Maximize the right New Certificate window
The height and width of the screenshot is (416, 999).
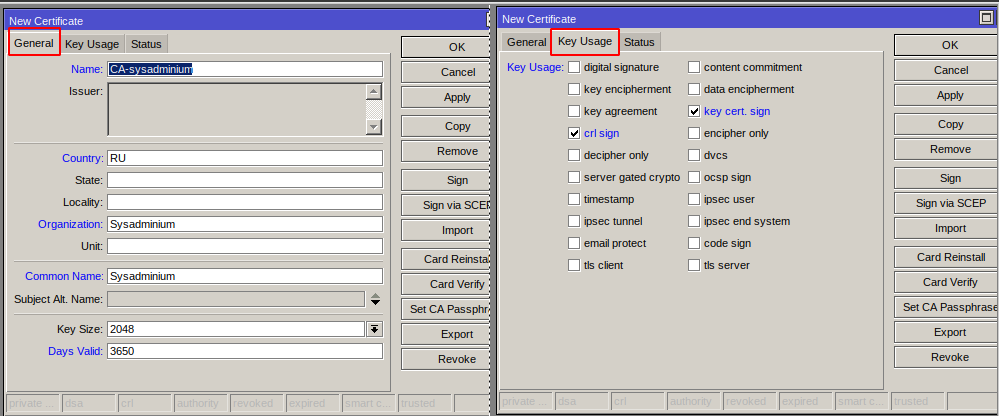[x=986, y=18]
